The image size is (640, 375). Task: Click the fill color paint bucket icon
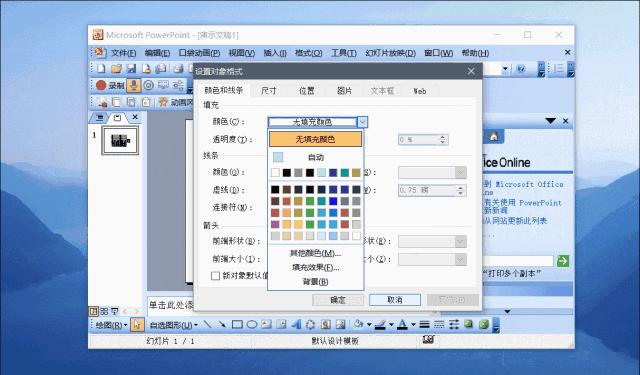pos(358,324)
